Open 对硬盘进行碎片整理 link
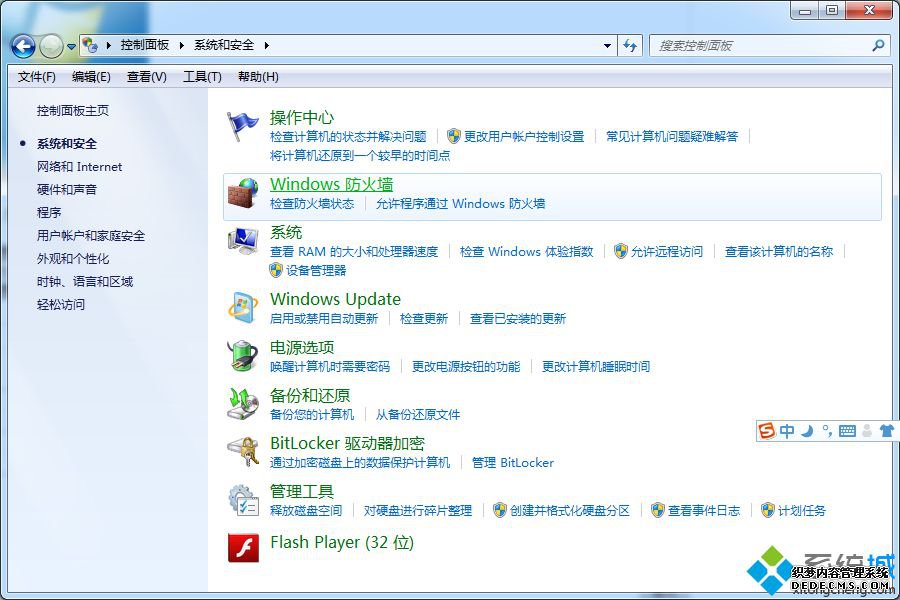 tap(417, 510)
